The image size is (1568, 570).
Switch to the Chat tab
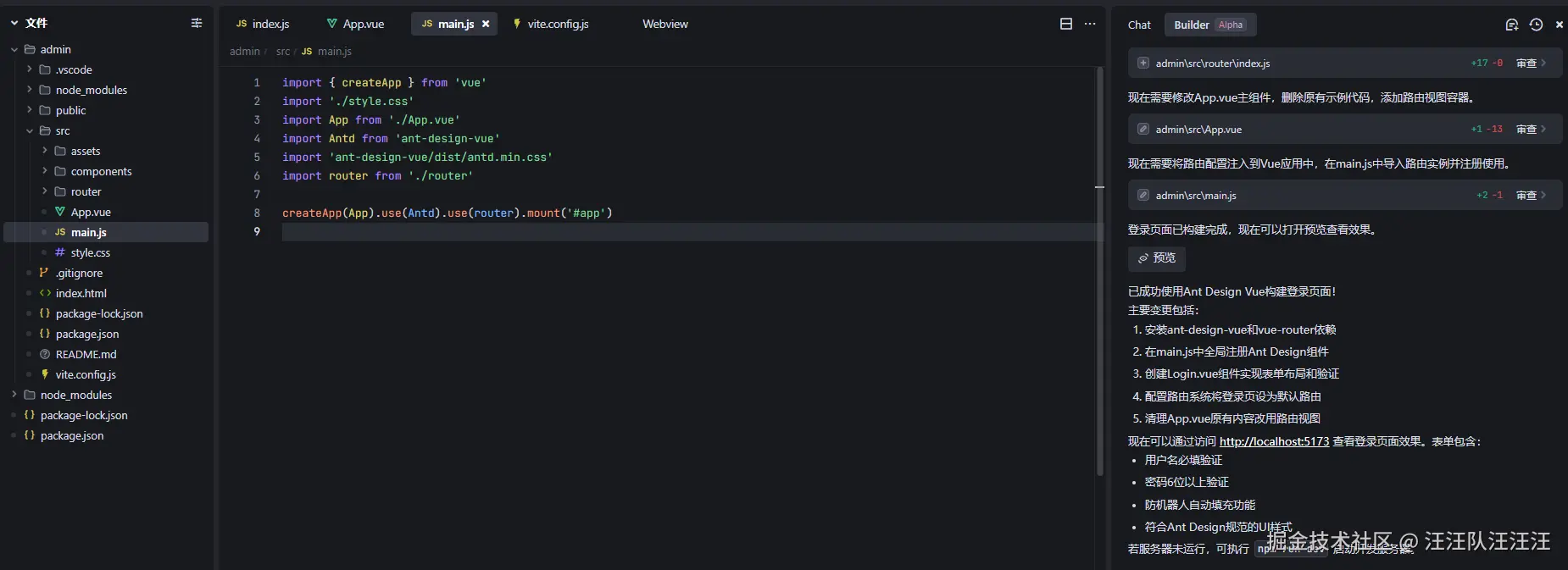coord(1139,25)
